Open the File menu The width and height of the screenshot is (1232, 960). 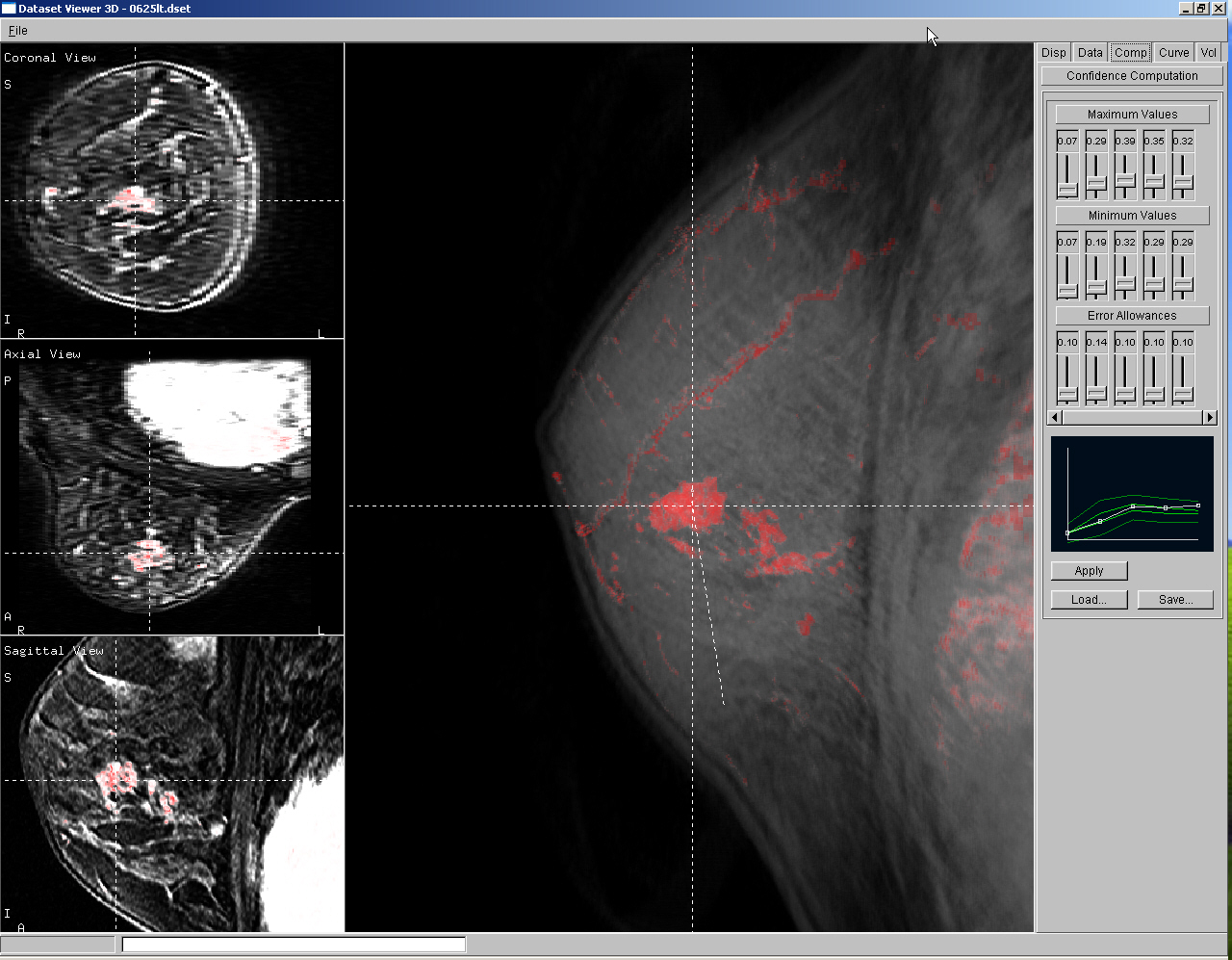tap(17, 31)
